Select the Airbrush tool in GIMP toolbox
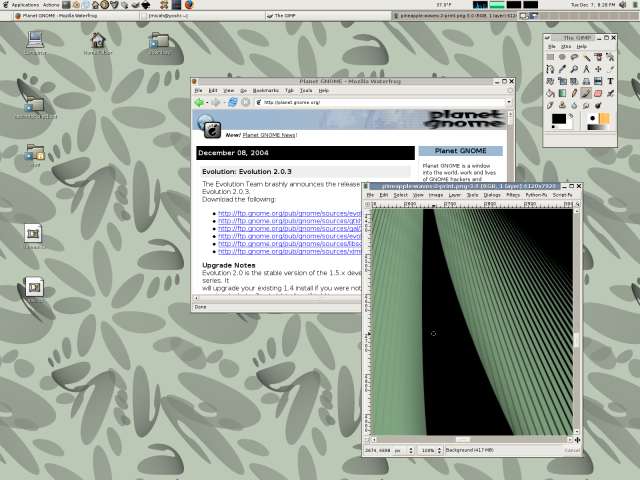The image size is (640, 480). 610,93
